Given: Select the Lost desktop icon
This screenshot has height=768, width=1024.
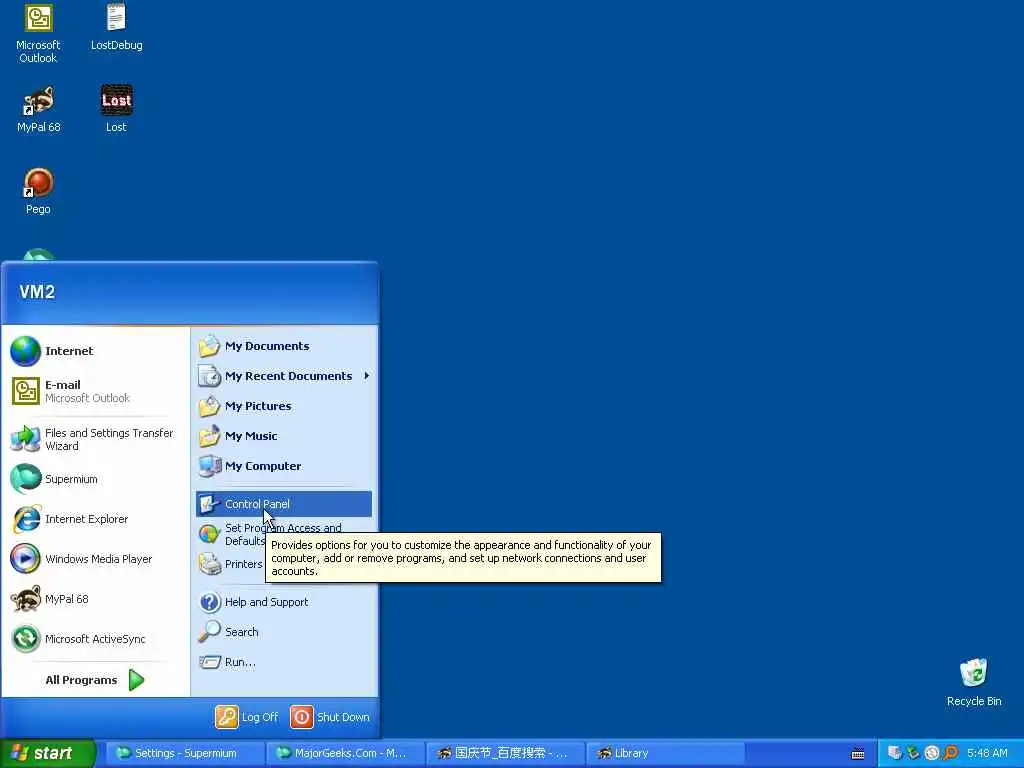Looking at the screenshot, I should 116,110.
